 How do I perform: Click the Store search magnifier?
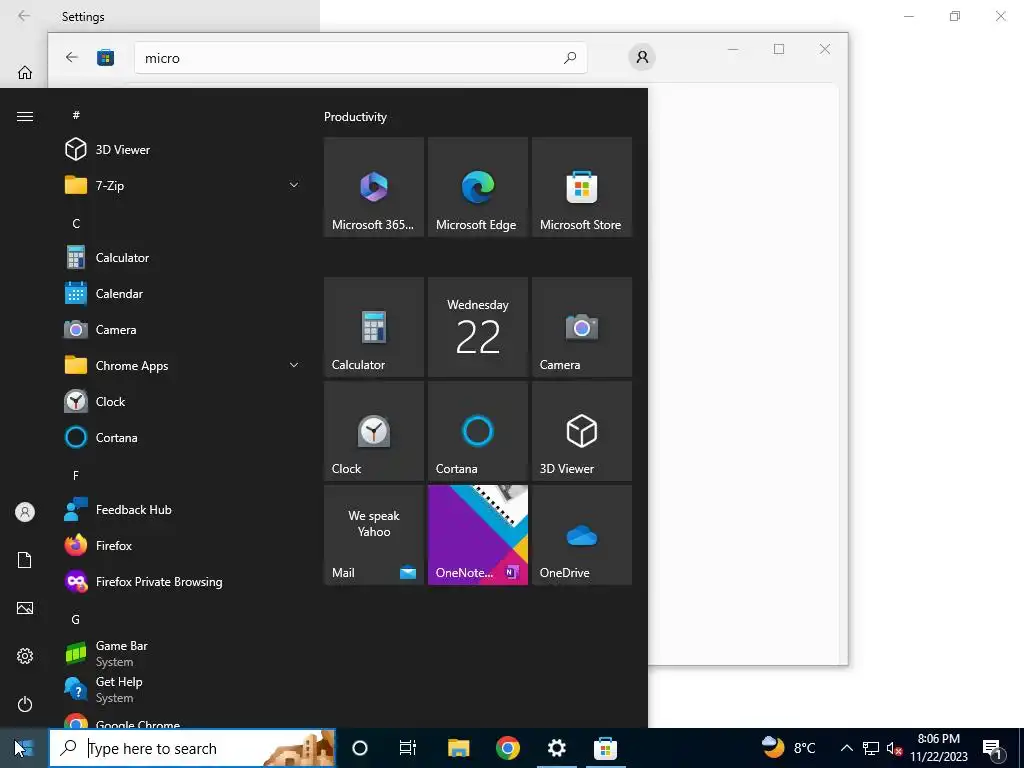[x=570, y=58]
